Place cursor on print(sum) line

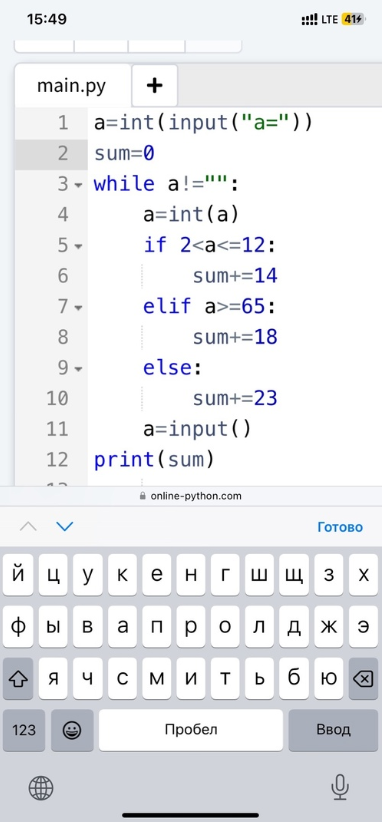(155, 460)
